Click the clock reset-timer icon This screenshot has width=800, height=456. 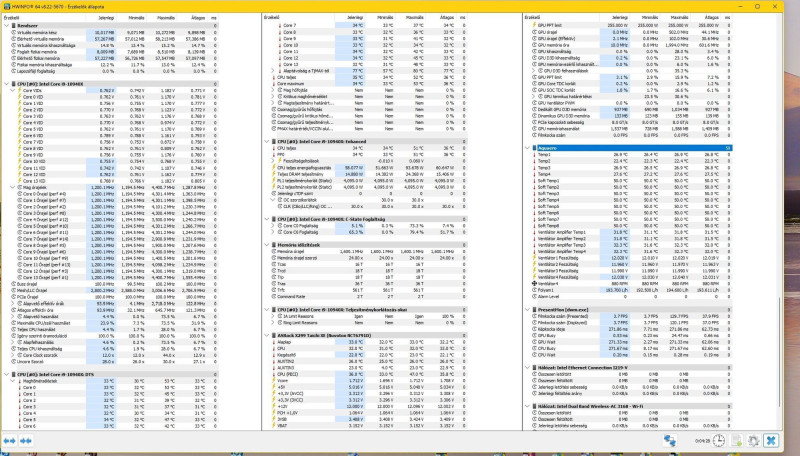point(718,441)
